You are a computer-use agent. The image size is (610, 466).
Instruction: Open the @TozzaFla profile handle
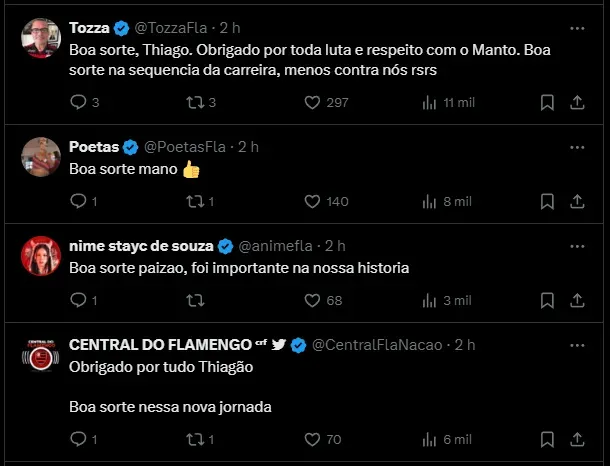[x=172, y=28]
